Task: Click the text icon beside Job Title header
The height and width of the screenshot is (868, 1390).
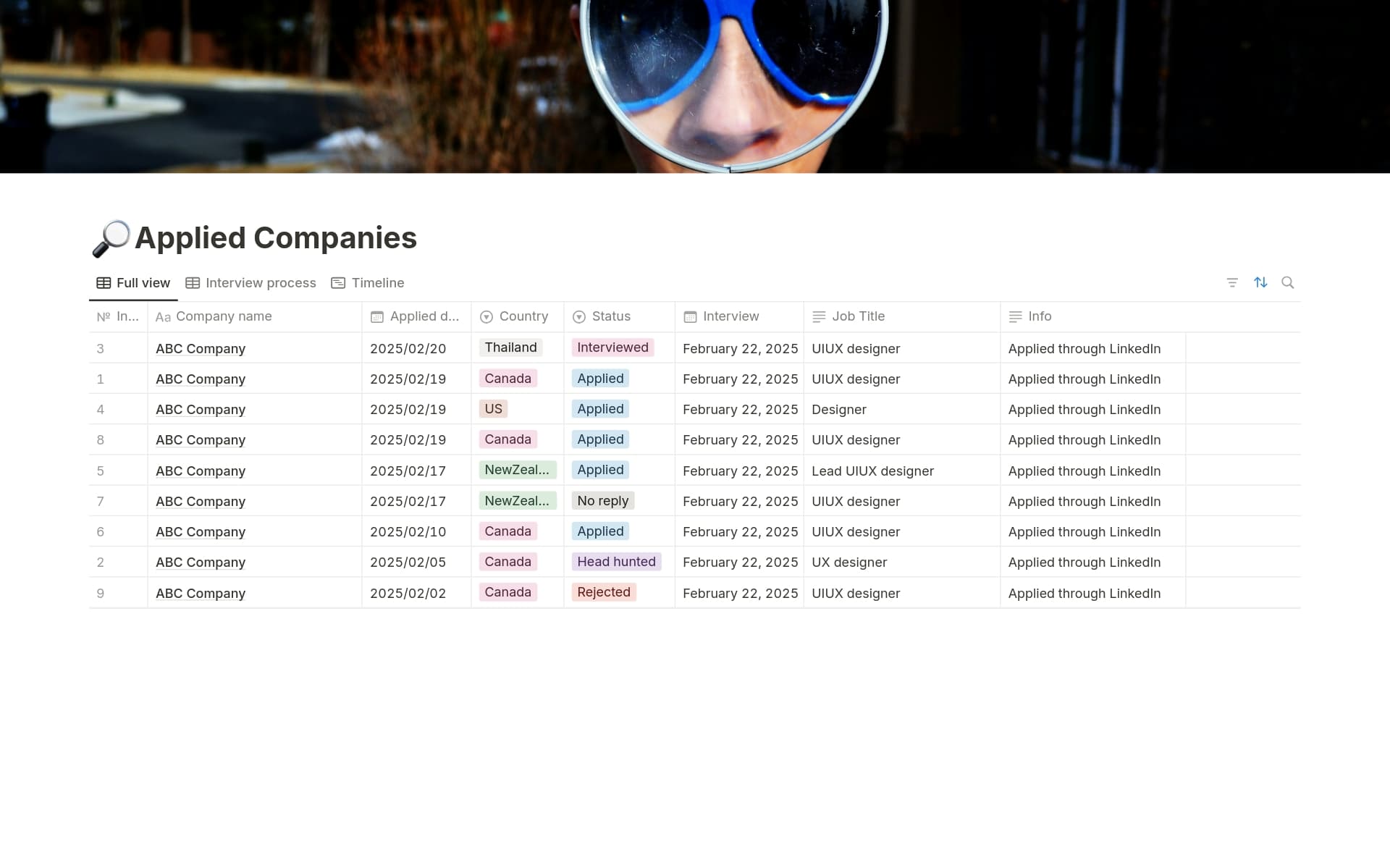Action: click(x=819, y=316)
